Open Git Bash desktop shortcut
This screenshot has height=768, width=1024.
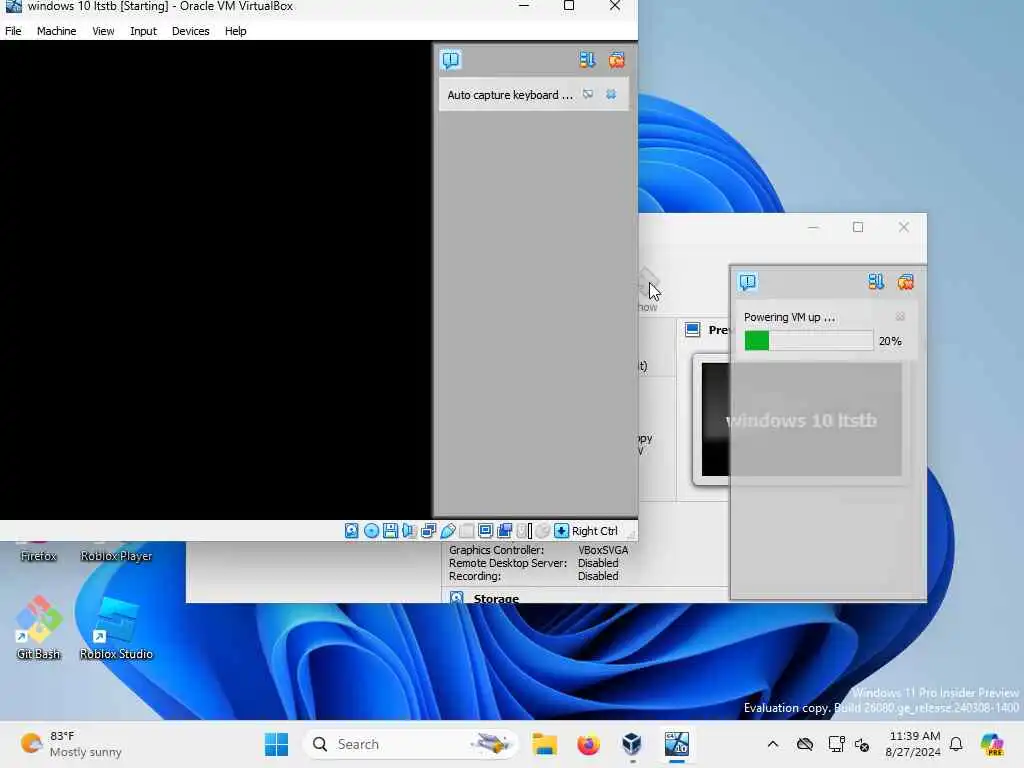tap(39, 628)
